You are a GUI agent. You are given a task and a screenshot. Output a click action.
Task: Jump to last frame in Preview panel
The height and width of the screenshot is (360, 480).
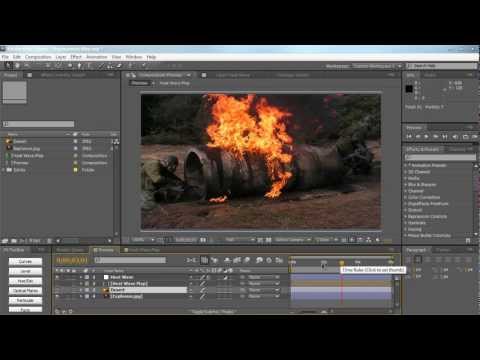coord(445,137)
